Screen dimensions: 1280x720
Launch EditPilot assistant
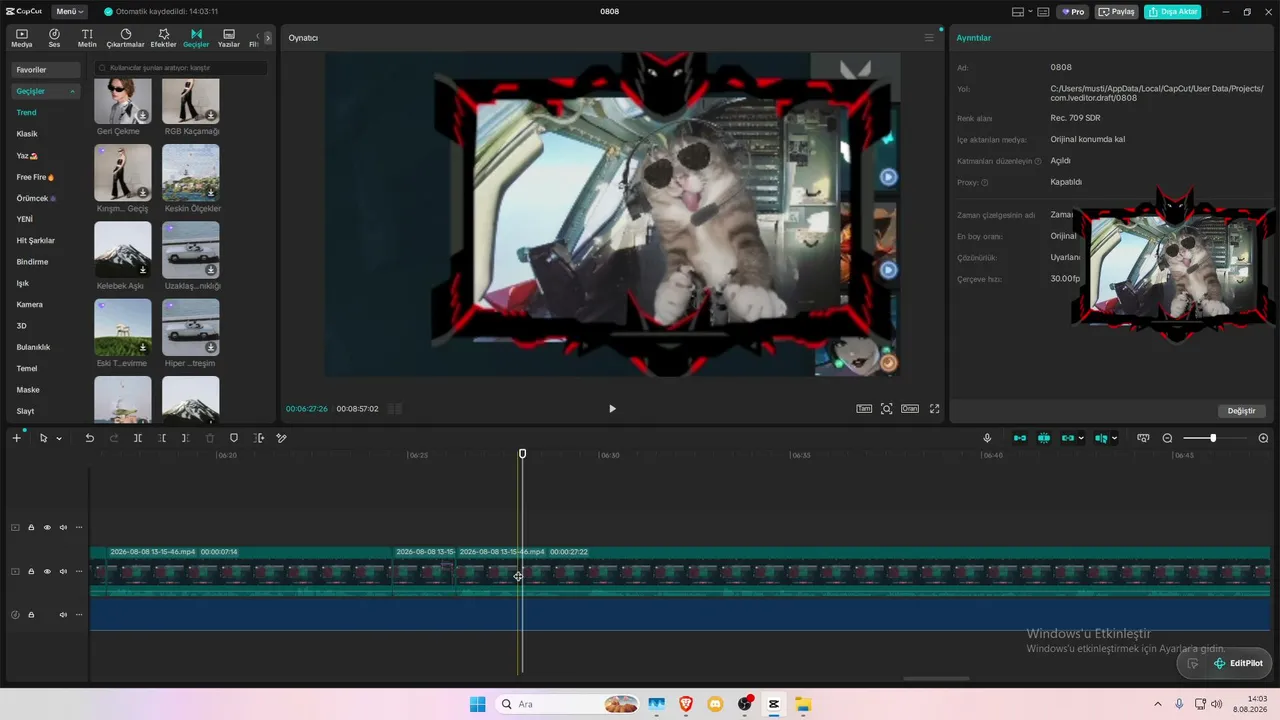point(1238,663)
